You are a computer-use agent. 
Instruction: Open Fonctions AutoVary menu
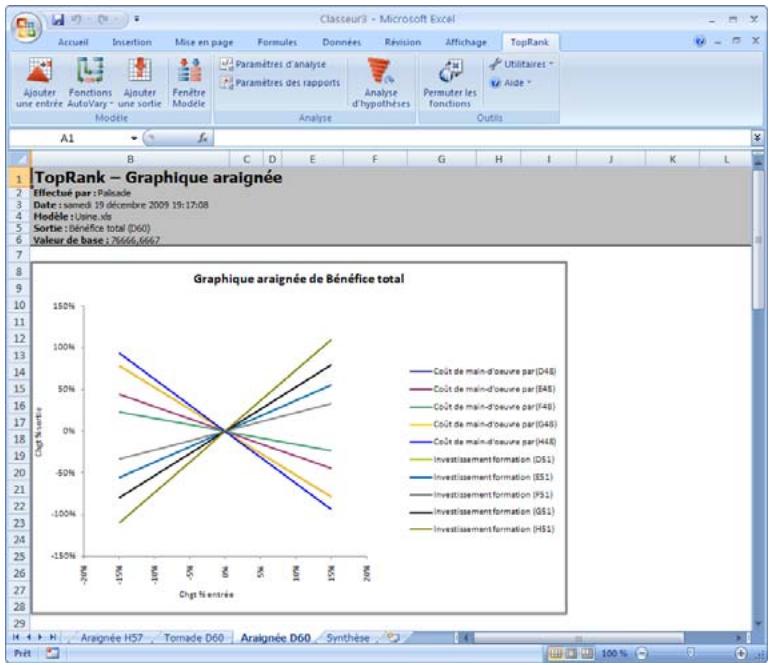coord(90,83)
